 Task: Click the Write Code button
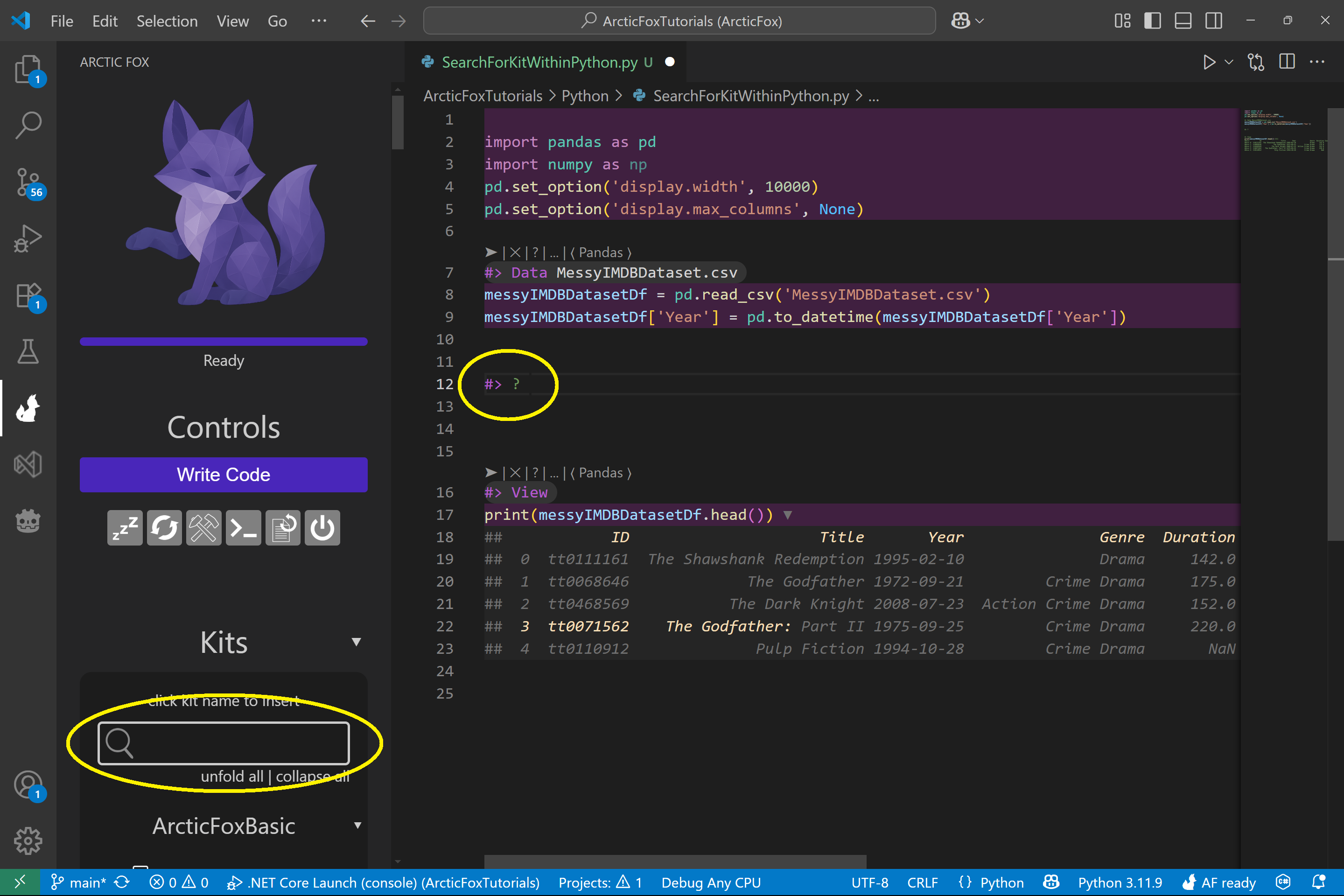pyautogui.click(x=224, y=474)
